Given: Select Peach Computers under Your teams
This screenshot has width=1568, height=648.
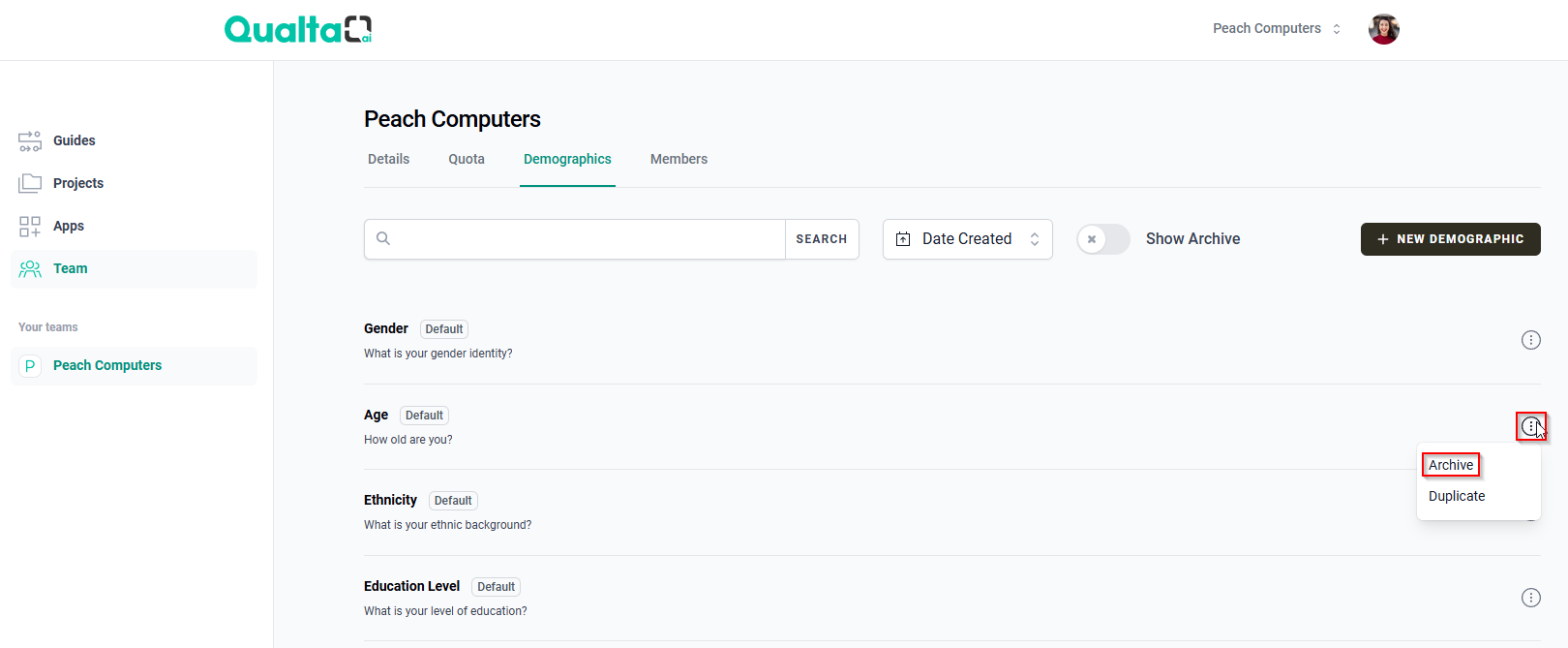Looking at the screenshot, I should (x=134, y=366).
